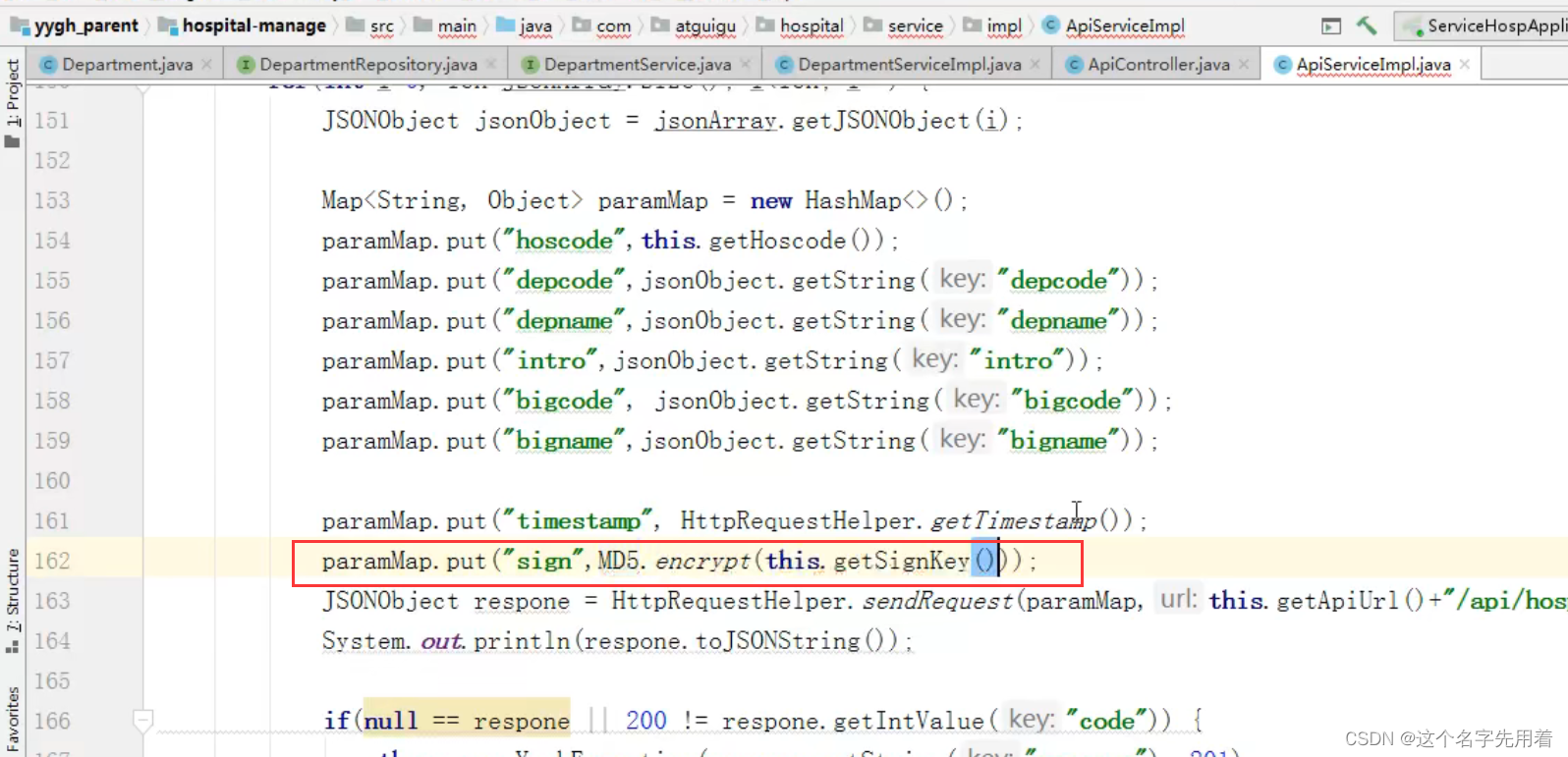The image size is (1568, 757).
Task: Click the Build Project hammer icon
Action: [1367, 27]
